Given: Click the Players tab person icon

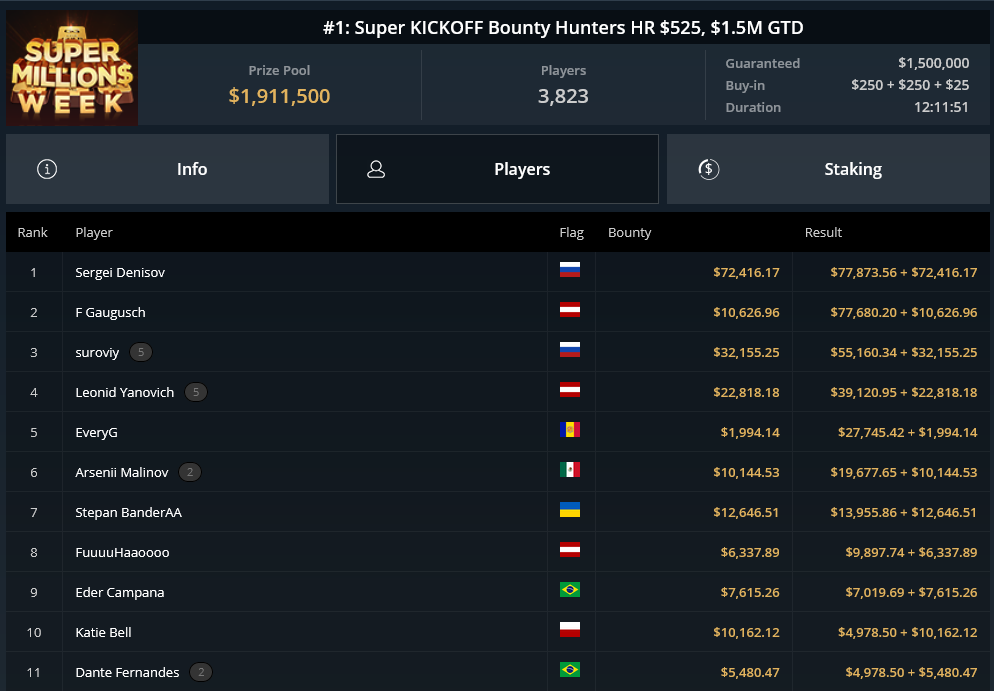Looking at the screenshot, I should pos(376,169).
